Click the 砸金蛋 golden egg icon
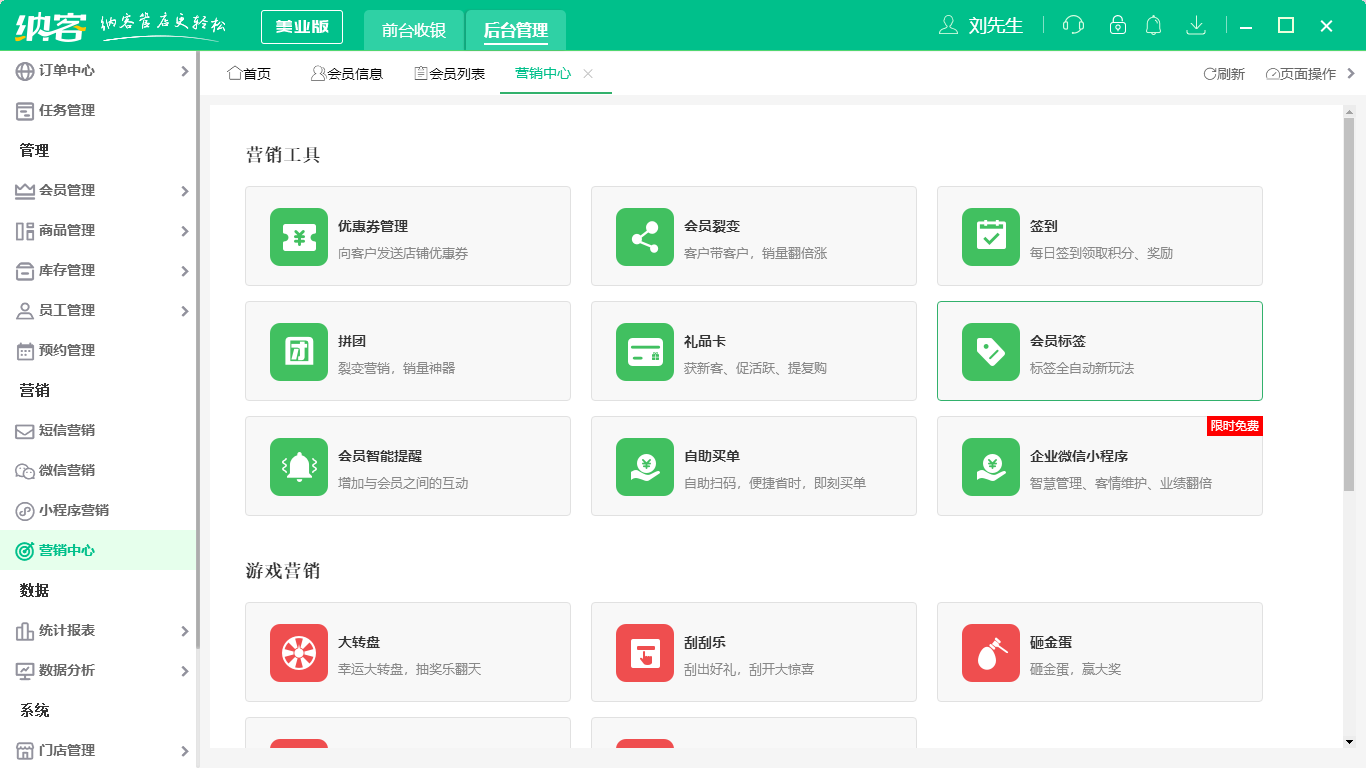Viewport: 1366px width, 768px height. click(990, 652)
